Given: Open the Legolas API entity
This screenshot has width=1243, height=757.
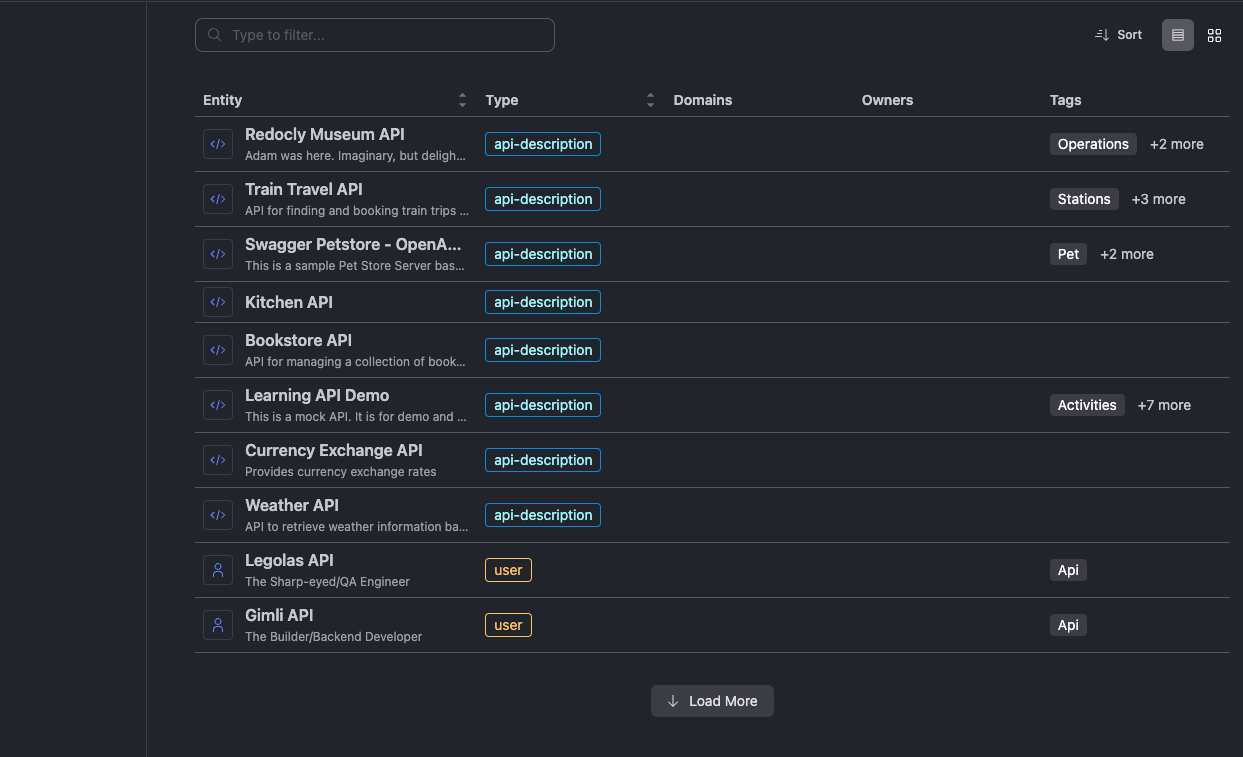Looking at the screenshot, I should [289, 560].
